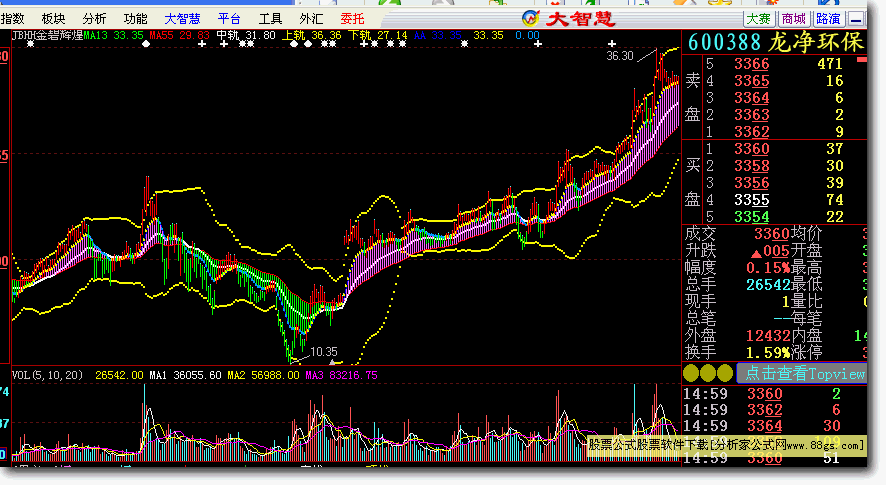Viewport: 886px width, 485px height.
Task: Click the VOL(5,10,20) indicator label
Action: click(x=47, y=375)
